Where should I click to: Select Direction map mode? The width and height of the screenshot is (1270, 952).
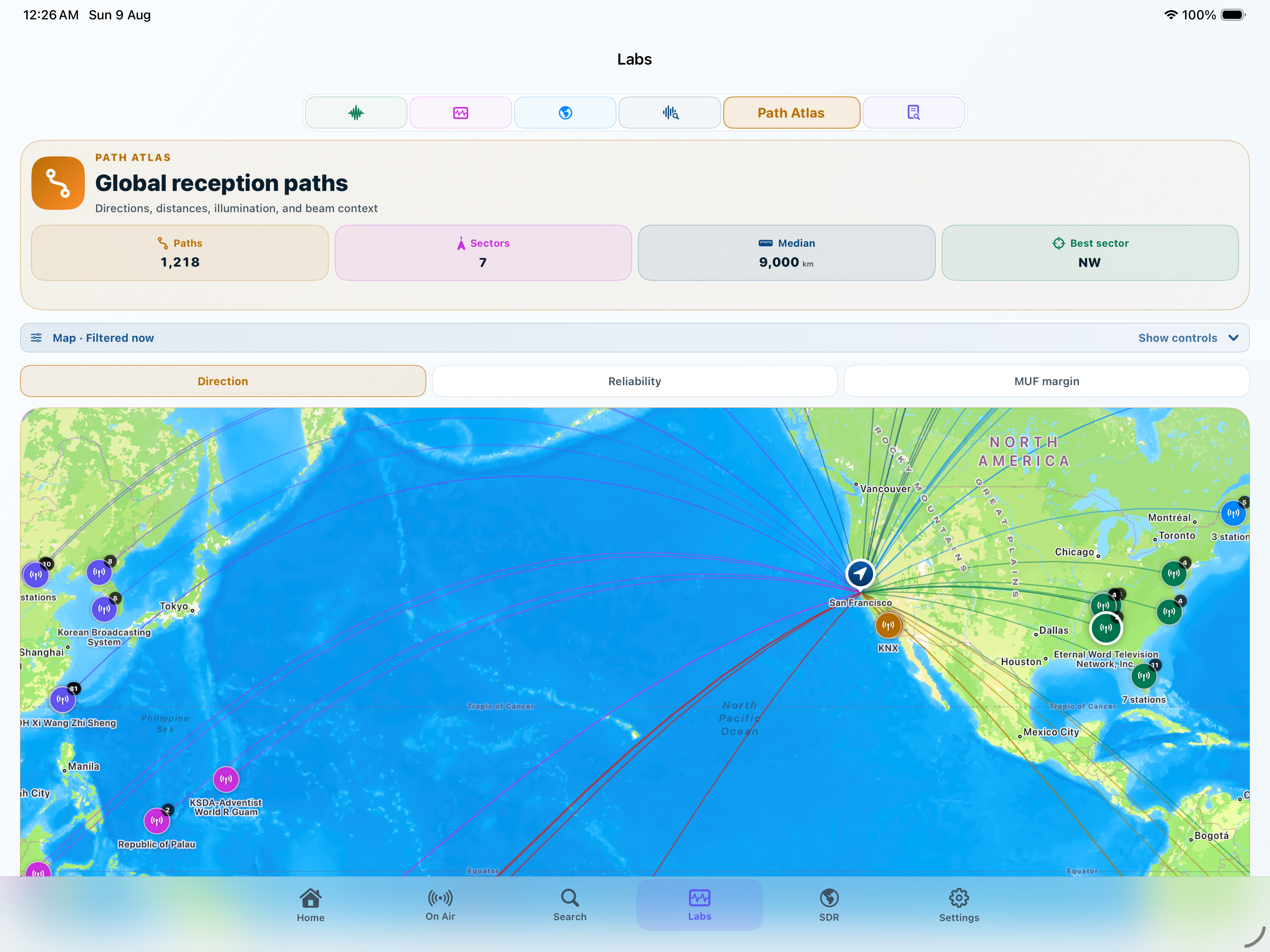point(223,381)
